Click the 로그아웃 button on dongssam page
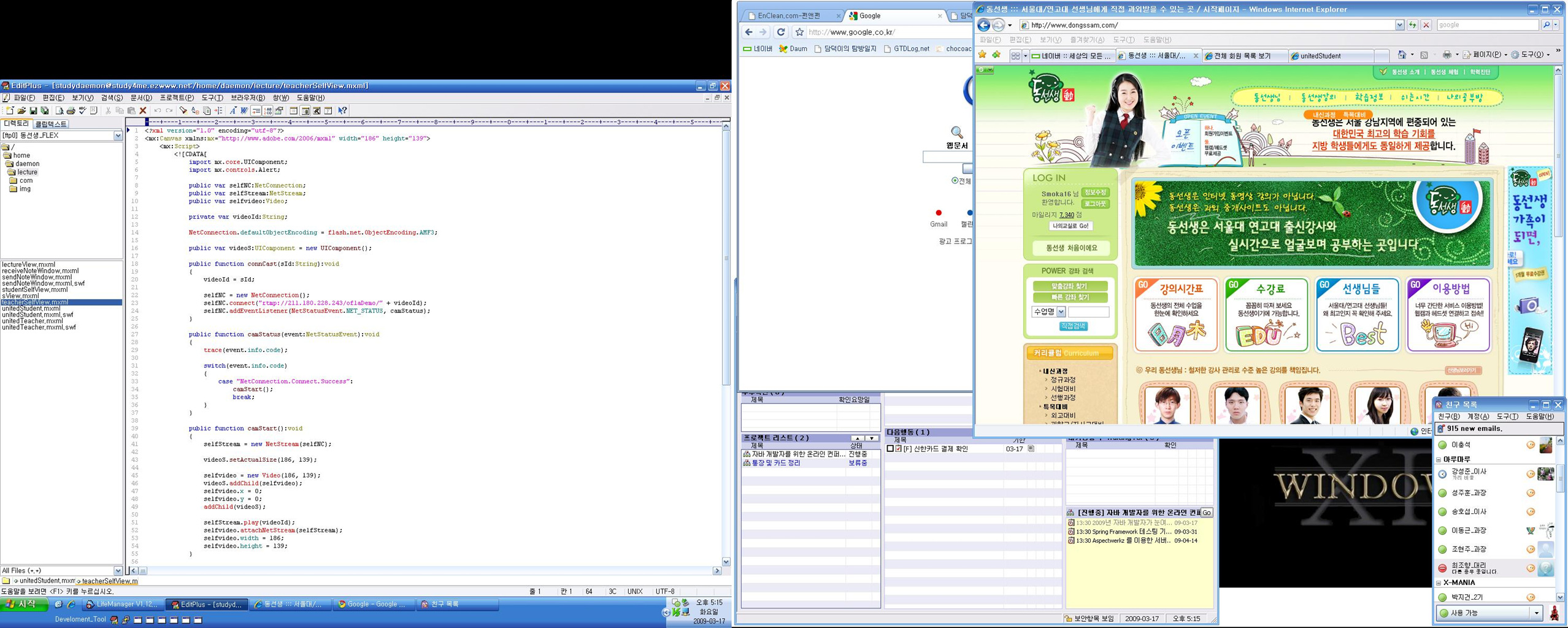The image size is (1568, 628). tap(1095, 204)
